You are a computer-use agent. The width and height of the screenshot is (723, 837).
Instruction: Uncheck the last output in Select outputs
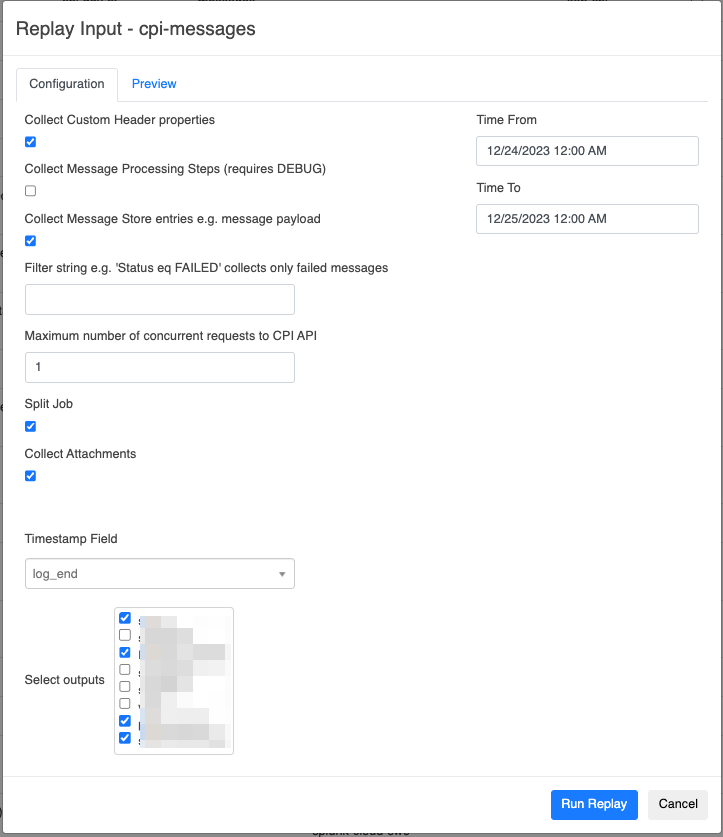coord(125,738)
